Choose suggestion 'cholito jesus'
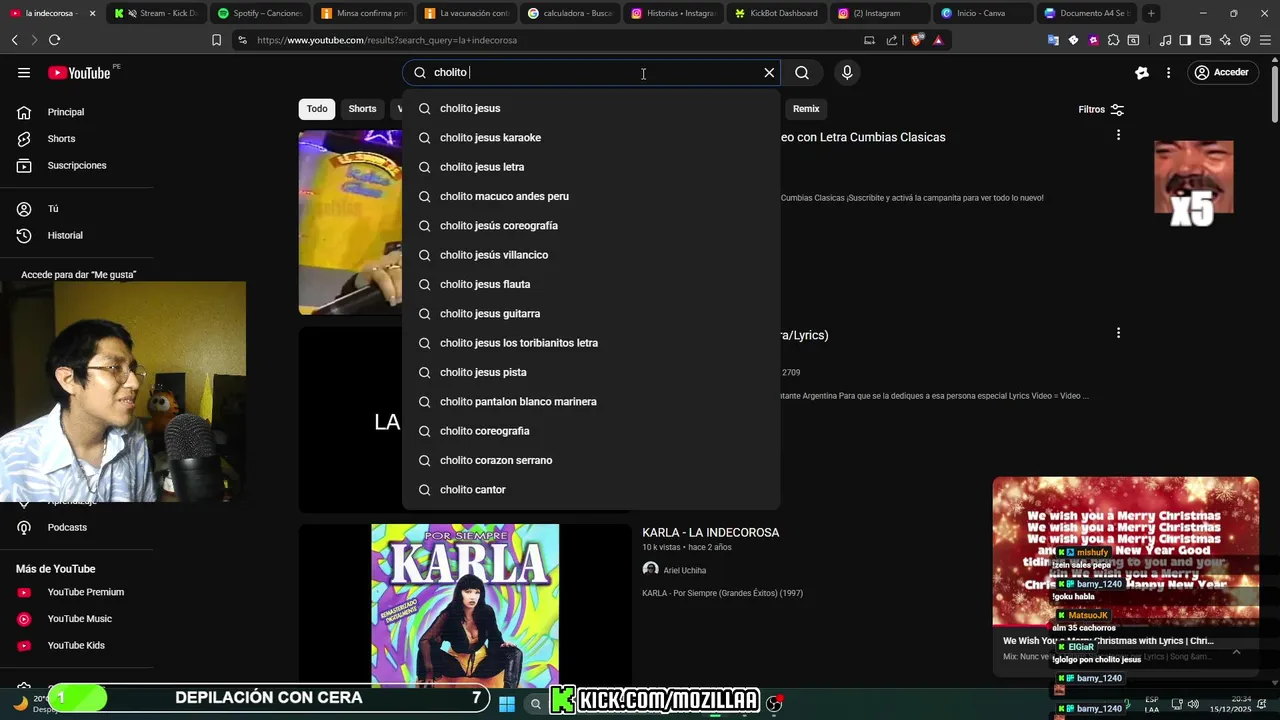 pyautogui.click(x=591, y=108)
